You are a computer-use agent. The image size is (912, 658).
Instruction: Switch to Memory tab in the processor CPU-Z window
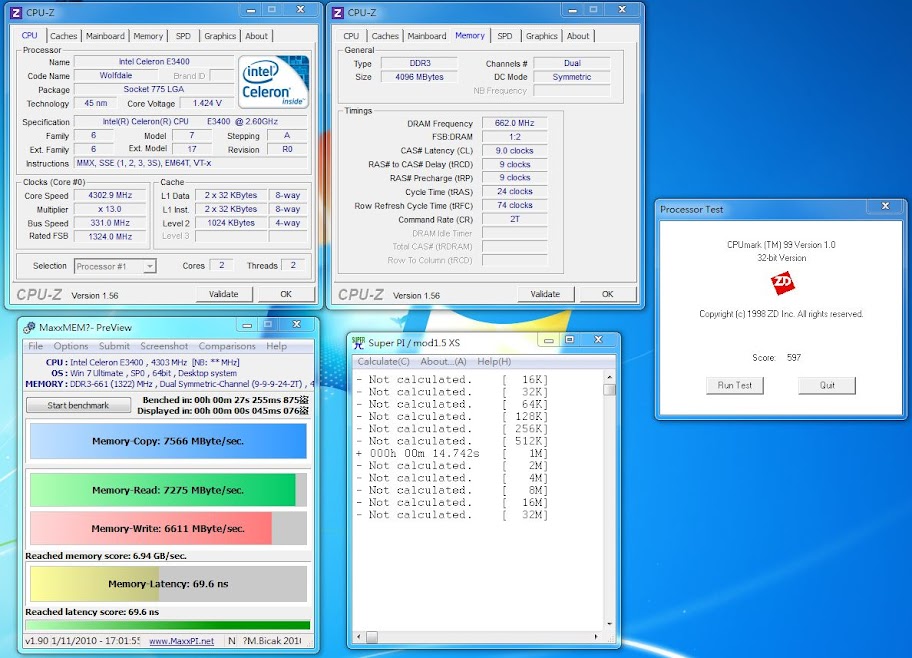tap(148, 36)
